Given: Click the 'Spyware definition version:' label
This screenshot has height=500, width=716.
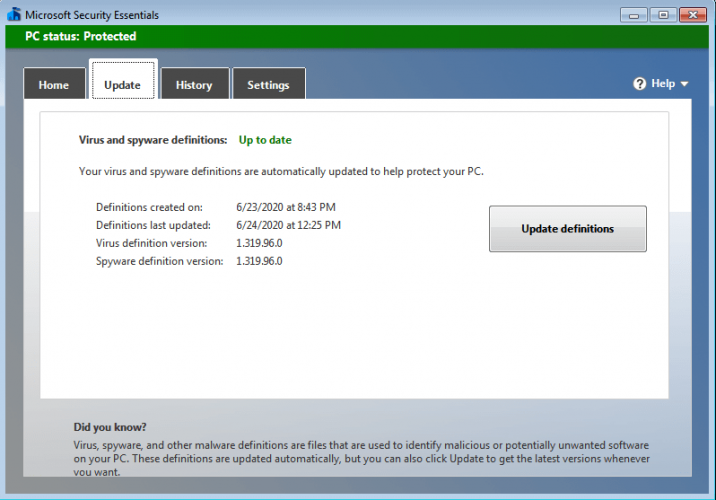Looking at the screenshot, I should point(160,261).
